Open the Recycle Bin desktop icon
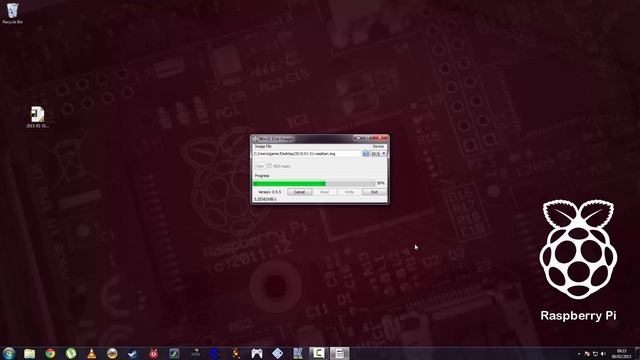 point(13,13)
